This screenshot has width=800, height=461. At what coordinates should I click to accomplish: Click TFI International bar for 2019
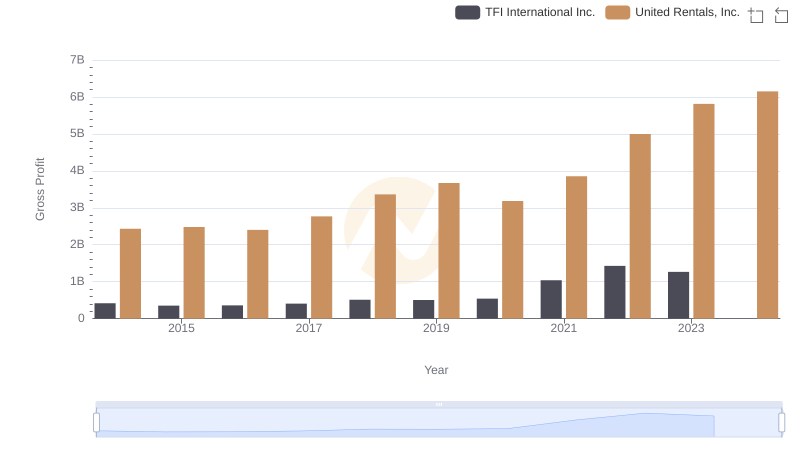[x=423, y=309]
